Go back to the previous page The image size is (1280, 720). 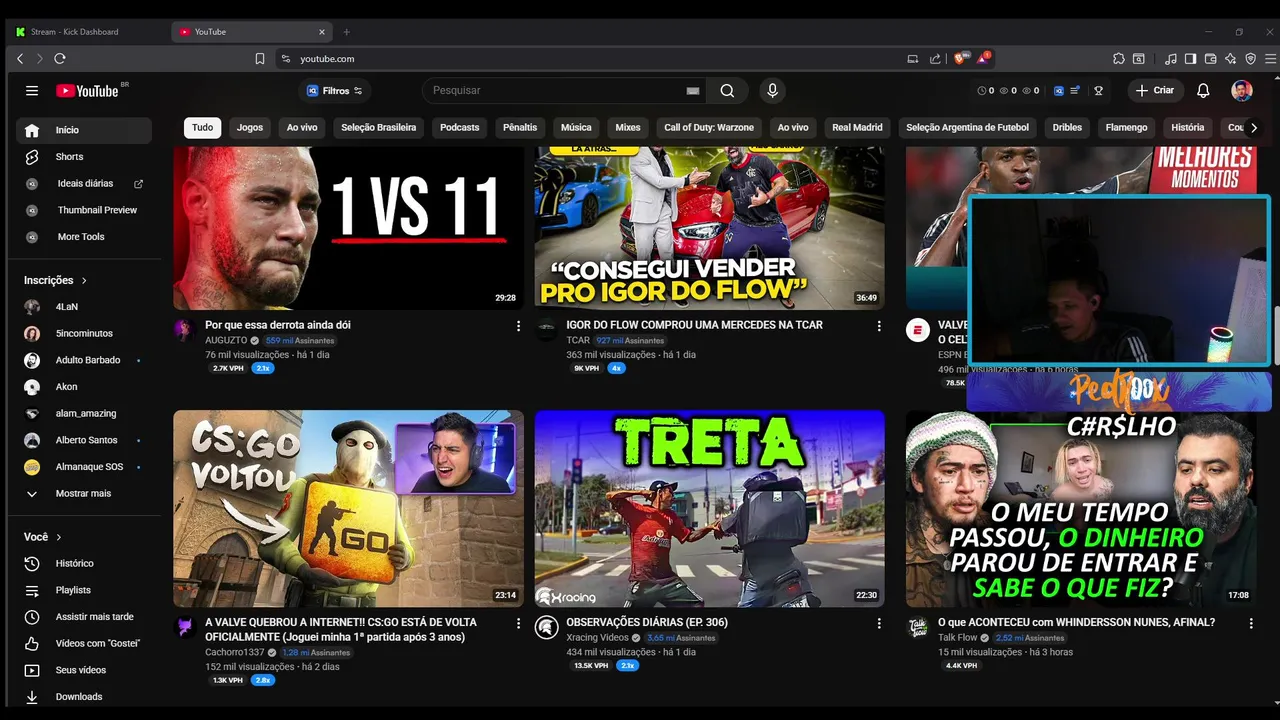point(20,59)
